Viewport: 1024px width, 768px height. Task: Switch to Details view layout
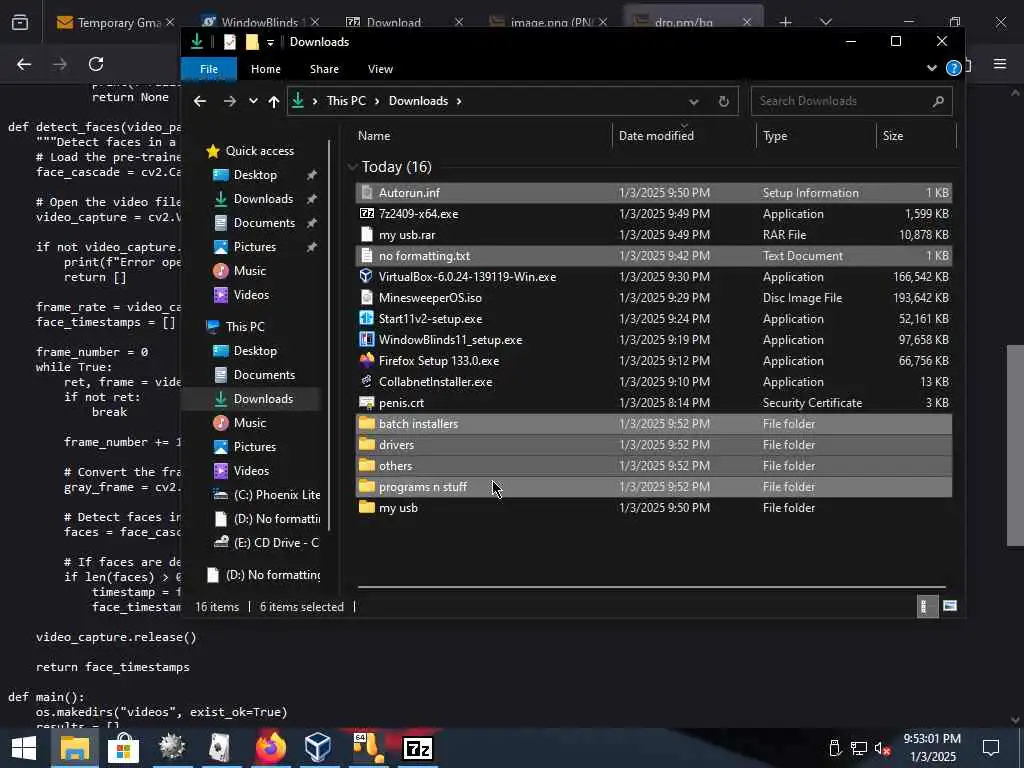[927, 606]
